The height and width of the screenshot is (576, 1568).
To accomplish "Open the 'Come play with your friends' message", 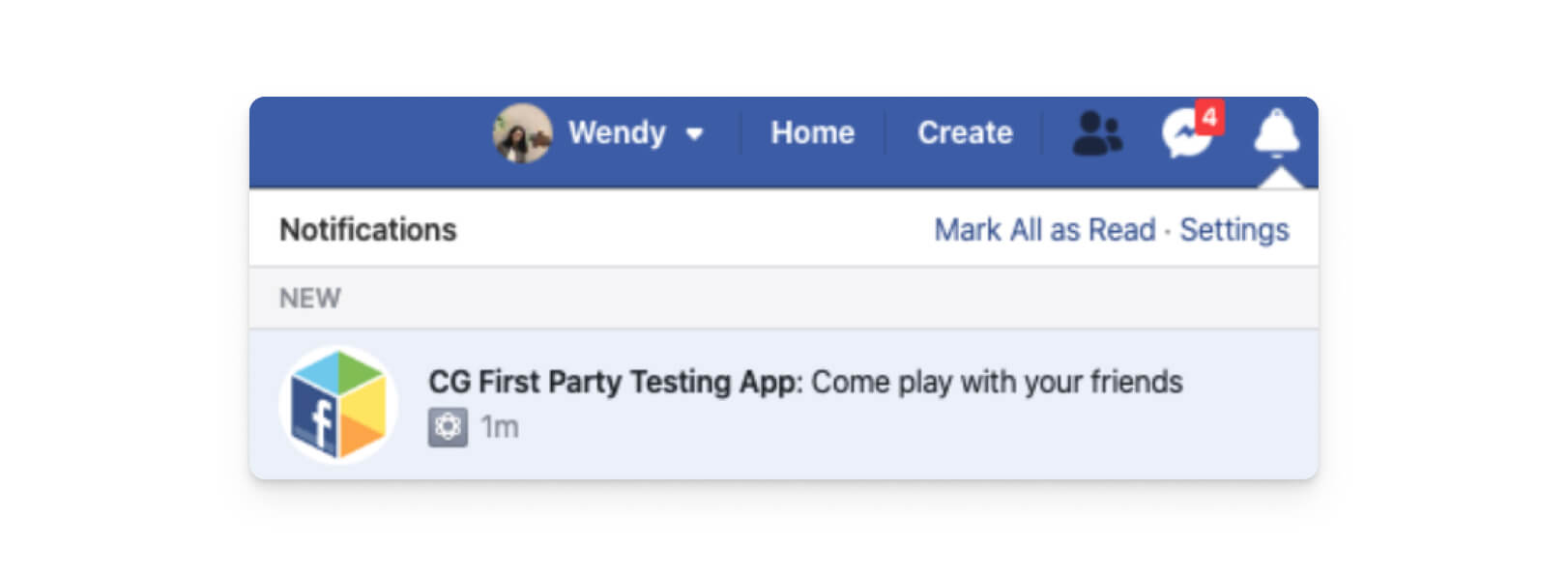I will 997,382.
